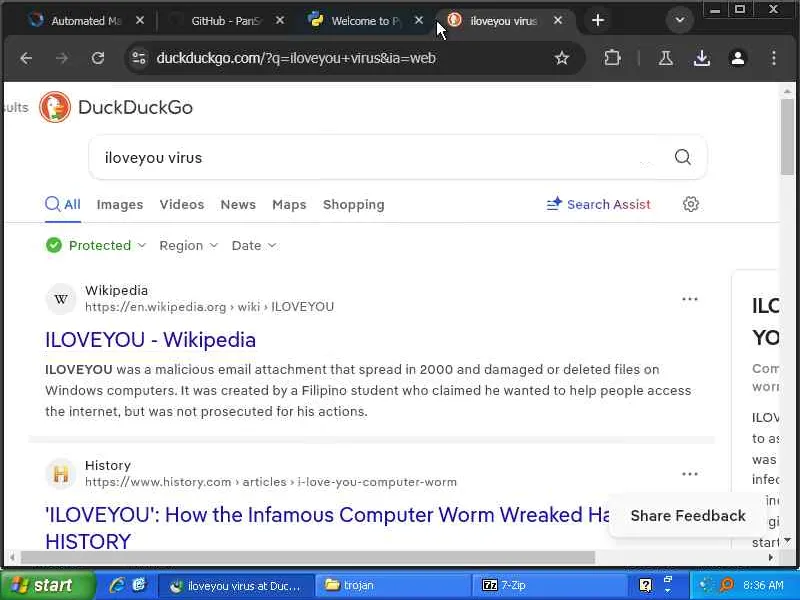Screen dimensions: 800x600
Task: Open the www.history.com URL breadcrumb
Action: (271, 482)
